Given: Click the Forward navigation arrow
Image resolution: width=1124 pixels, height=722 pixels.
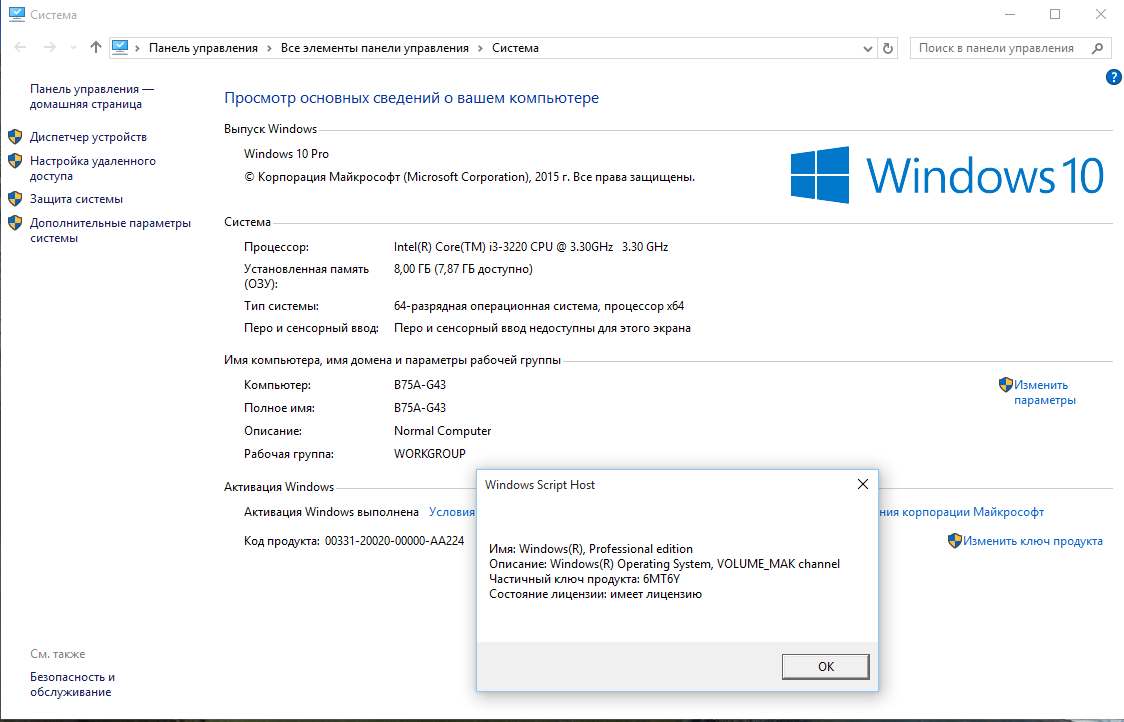Looking at the screenshot, I should click(49, 47).
